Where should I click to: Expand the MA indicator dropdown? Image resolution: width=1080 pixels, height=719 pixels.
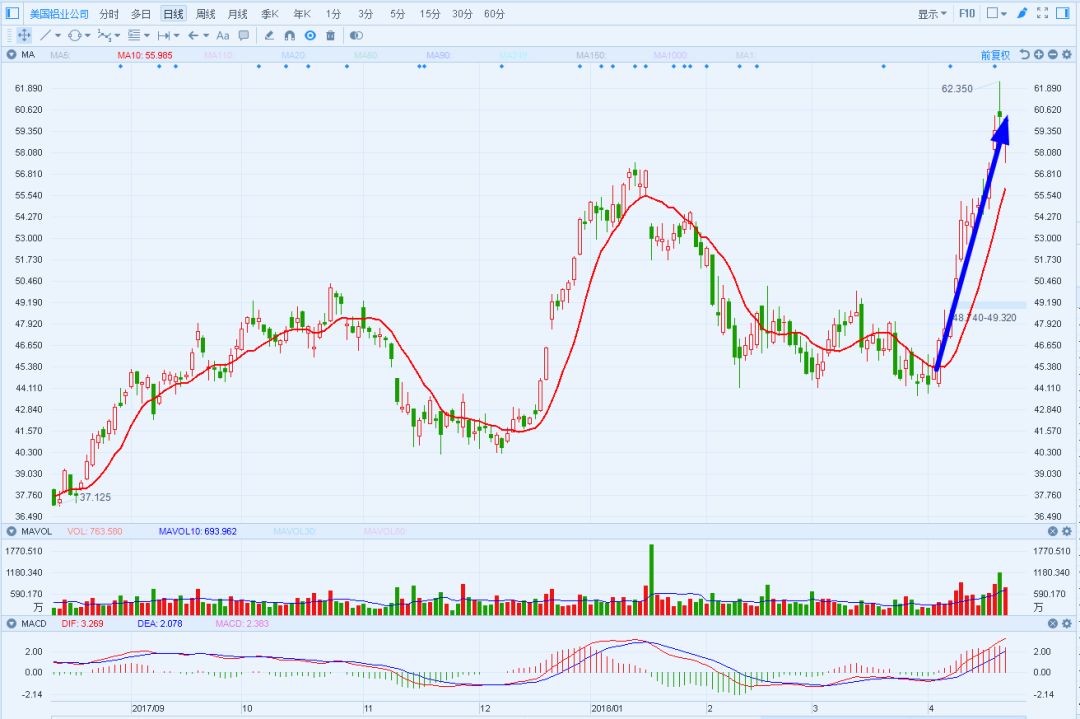point(11,54)
